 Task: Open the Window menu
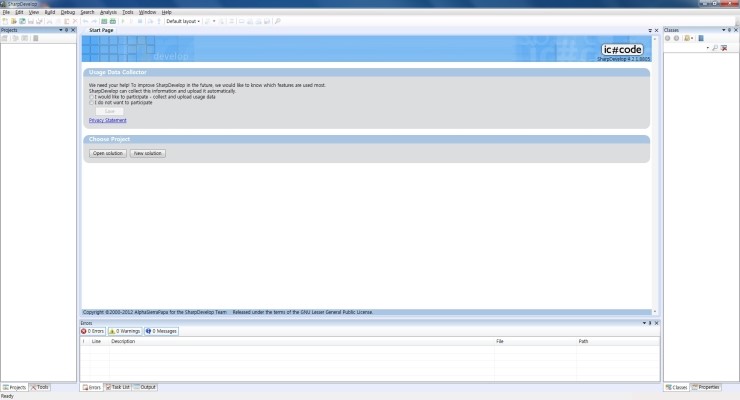147,12
